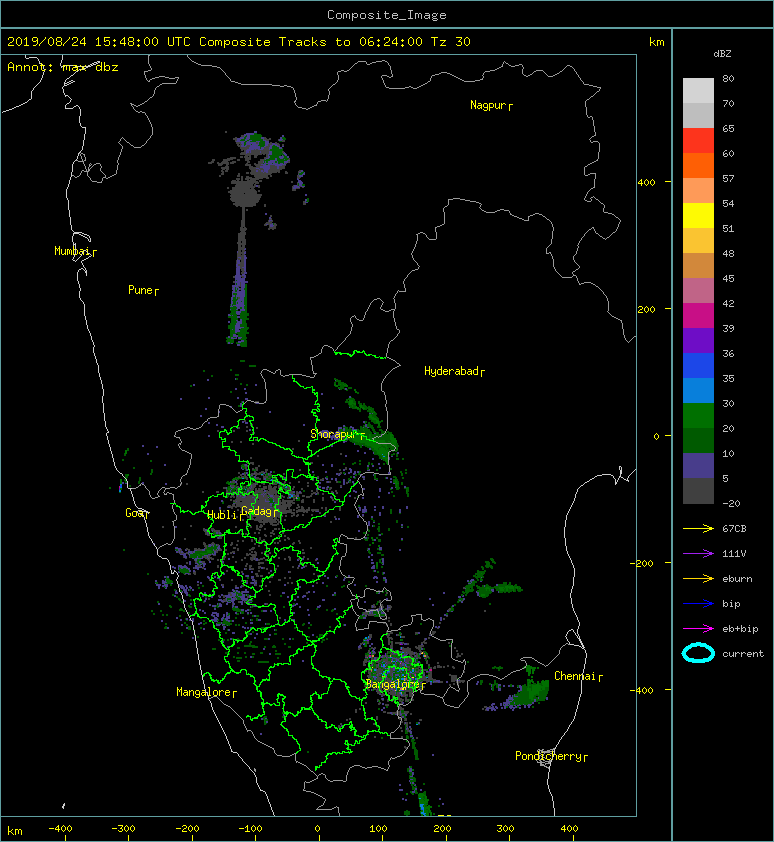Click the 'Annot: max dbz' annotation label
This screenshot has height=842, width=774.
coord(63,67)
